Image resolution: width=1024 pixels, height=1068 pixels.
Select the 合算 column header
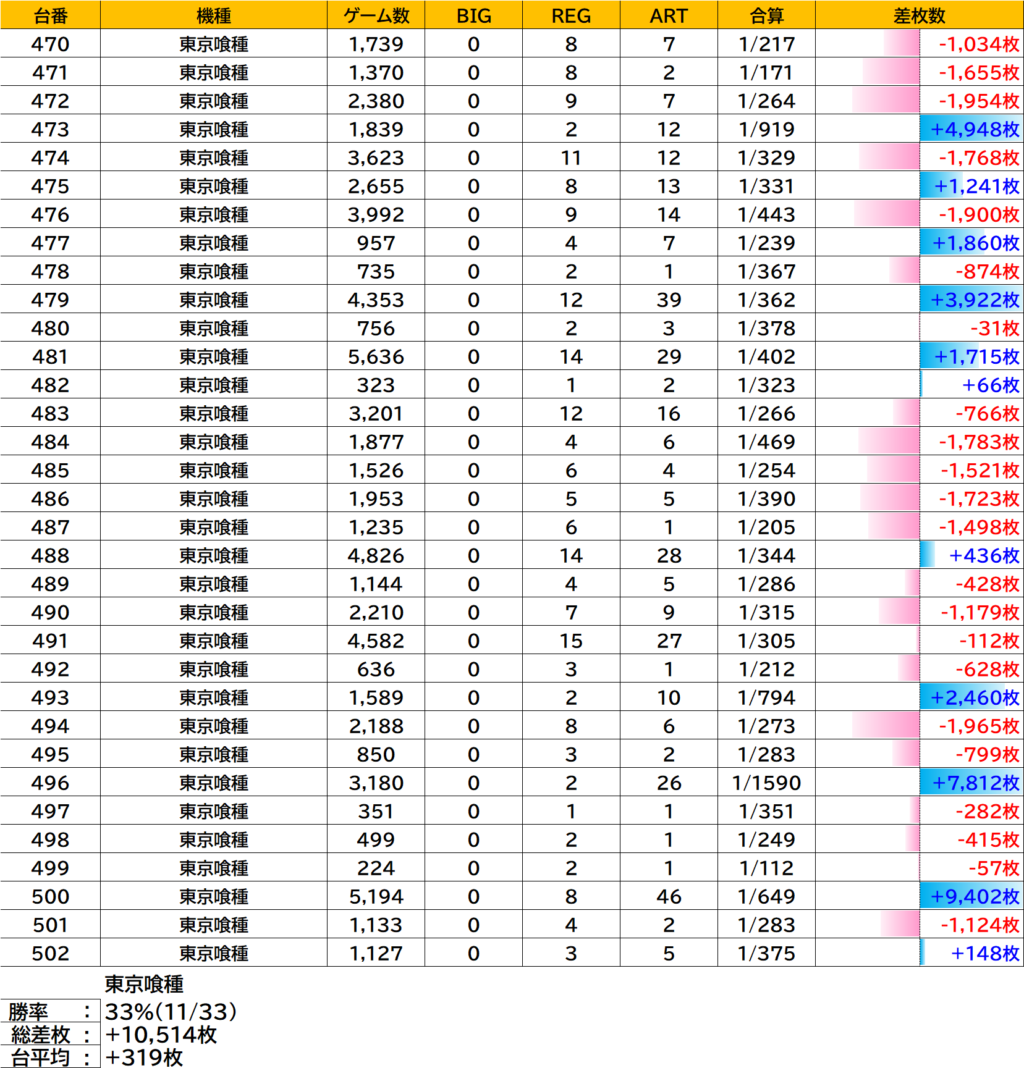[x=766, y=15]
